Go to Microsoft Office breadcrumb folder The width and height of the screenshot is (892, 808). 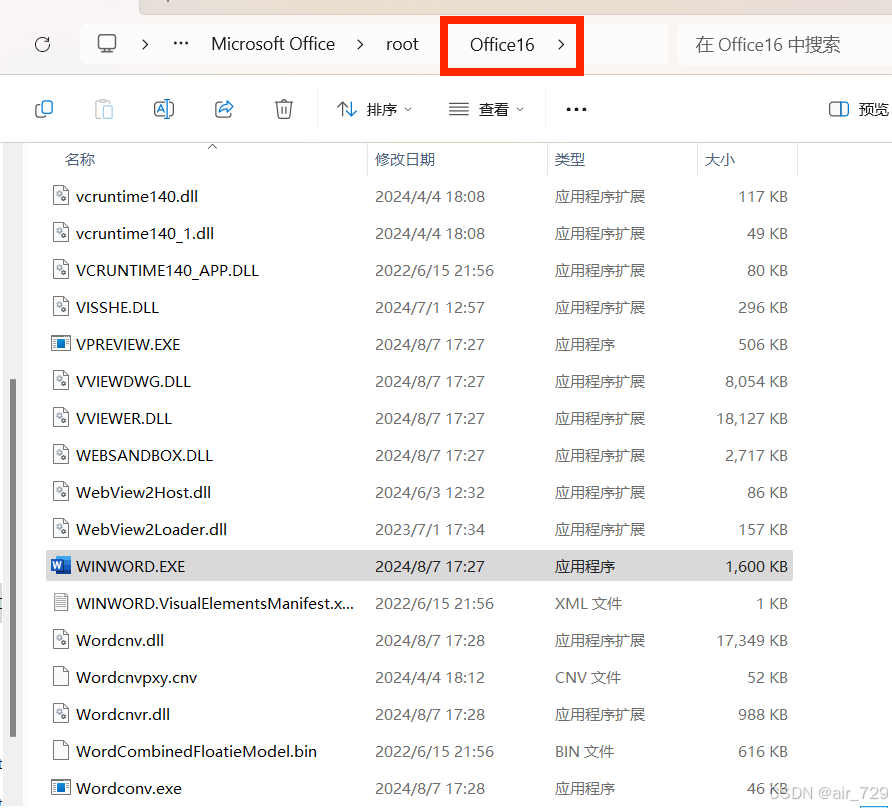[273, 44]
